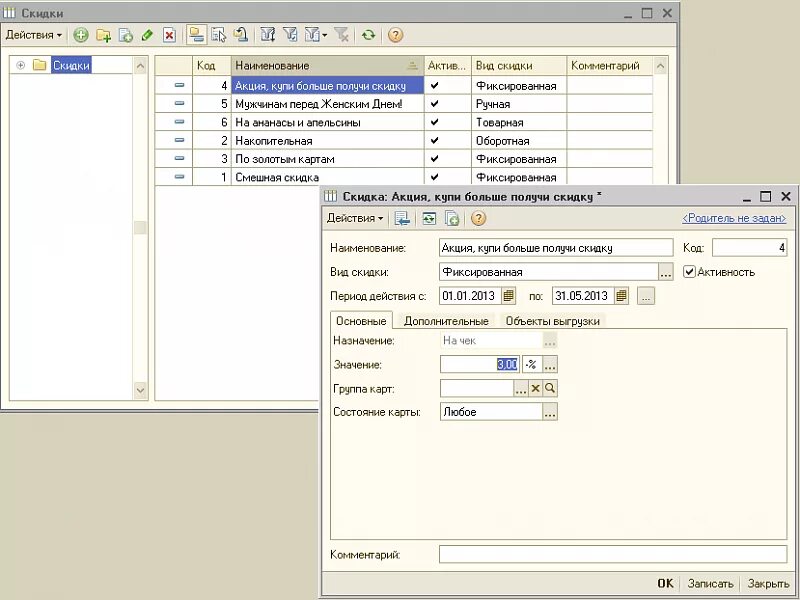The image size is (800, 600).
Task: Open calendar for the end date 31.05.2013
Action: (621, 296)
